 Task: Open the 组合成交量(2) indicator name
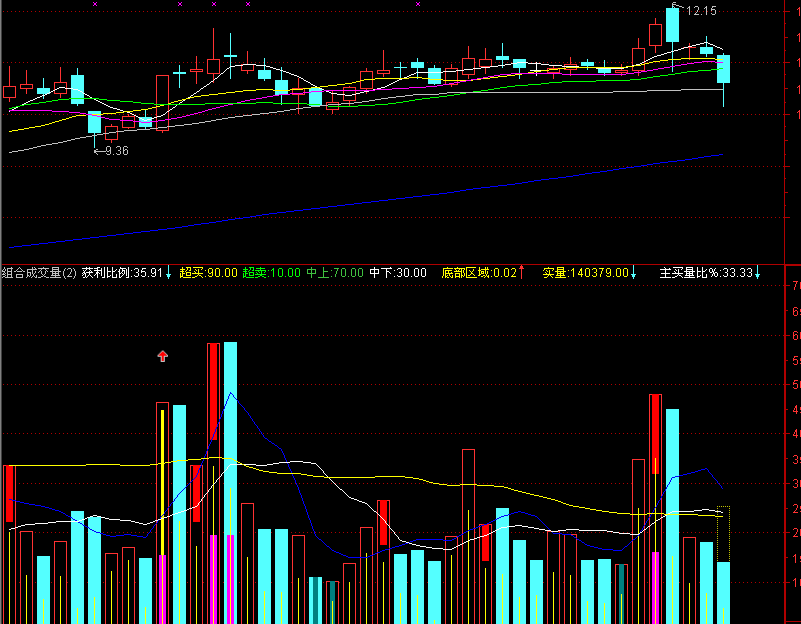point(39,273)
